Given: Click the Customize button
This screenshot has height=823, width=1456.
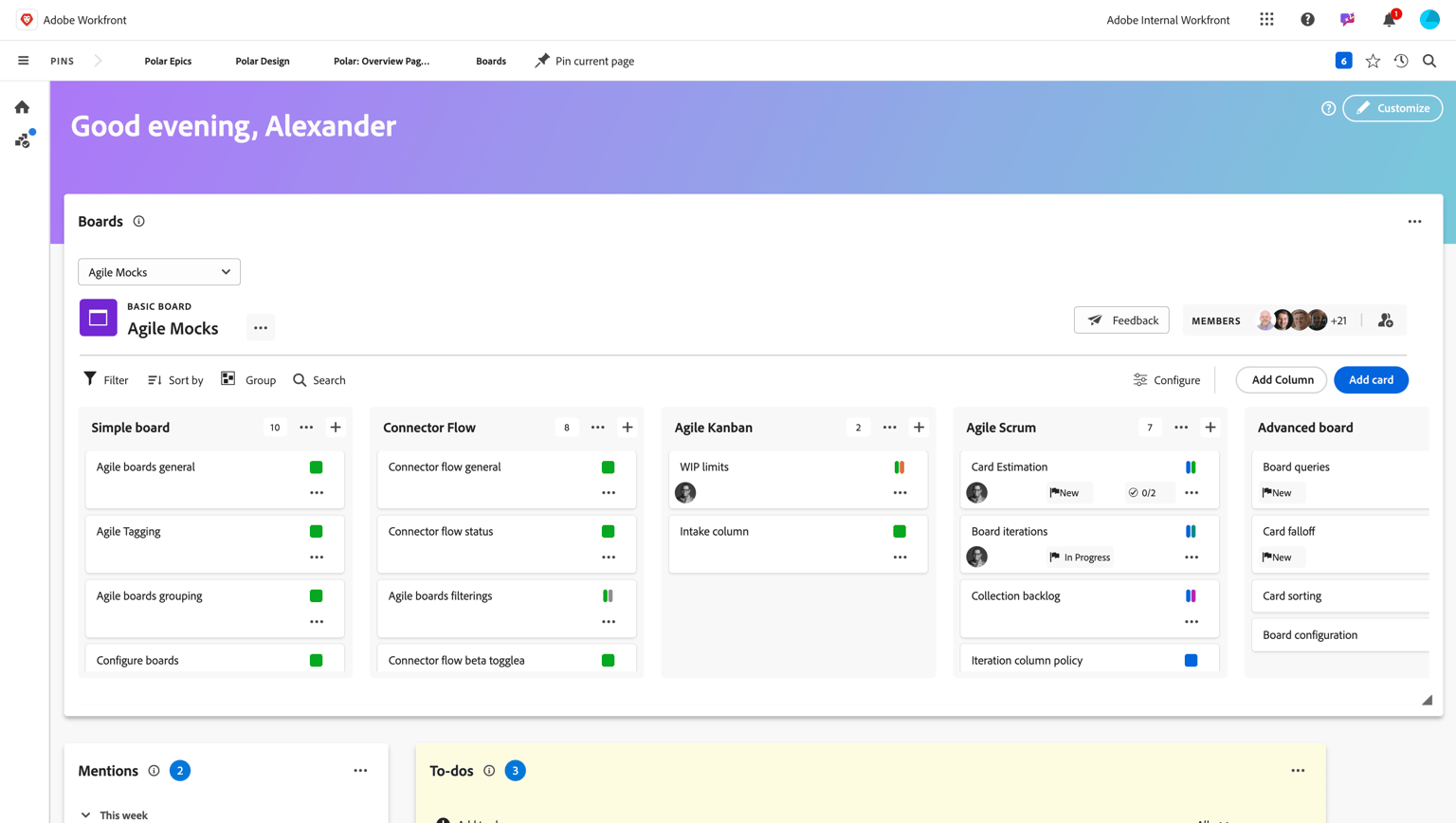Looking at the screenshot, I should point(1392,108).
